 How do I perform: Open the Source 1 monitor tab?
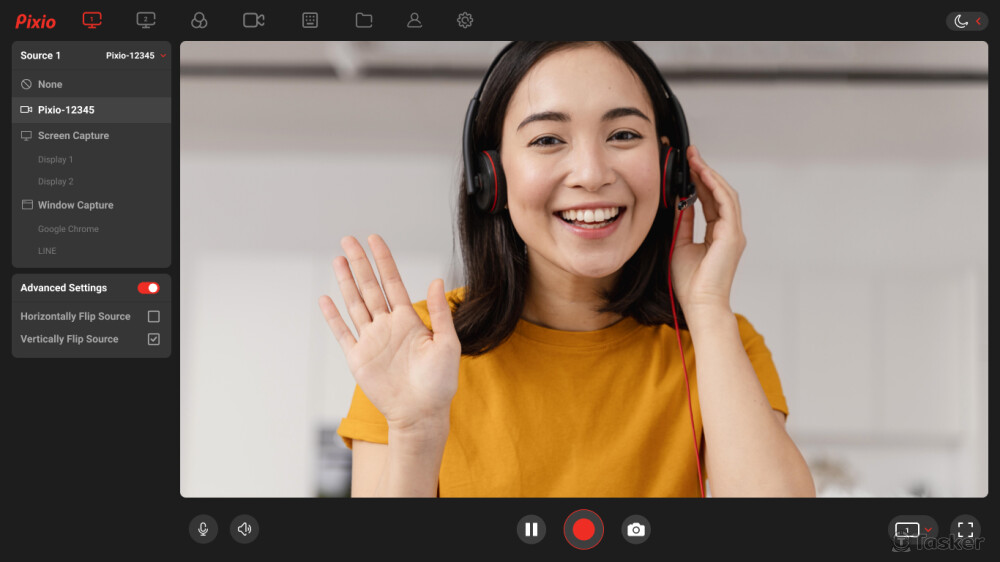pos(92,20)
